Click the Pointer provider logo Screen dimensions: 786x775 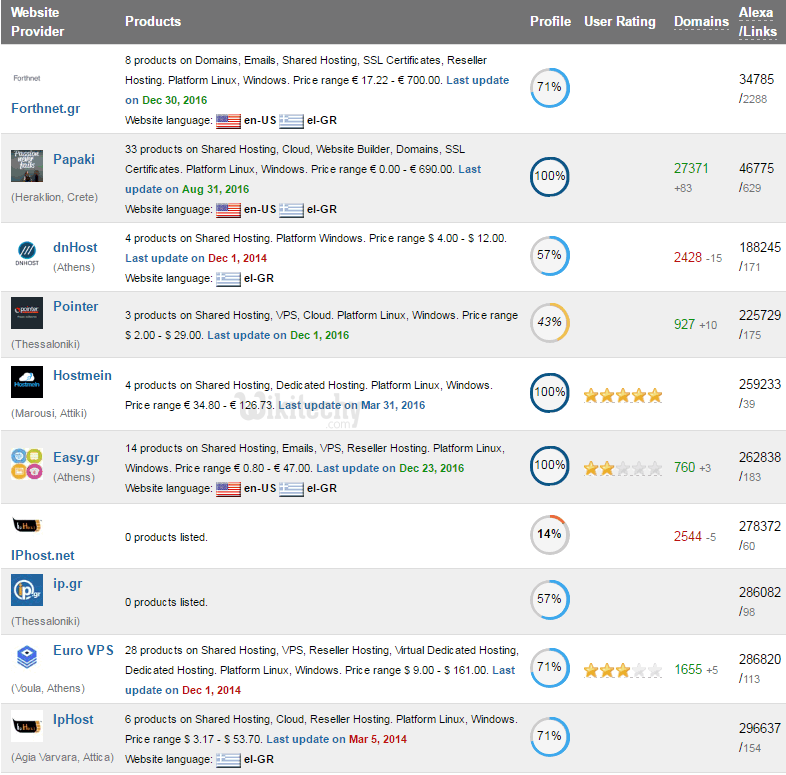tap(27, 313)
